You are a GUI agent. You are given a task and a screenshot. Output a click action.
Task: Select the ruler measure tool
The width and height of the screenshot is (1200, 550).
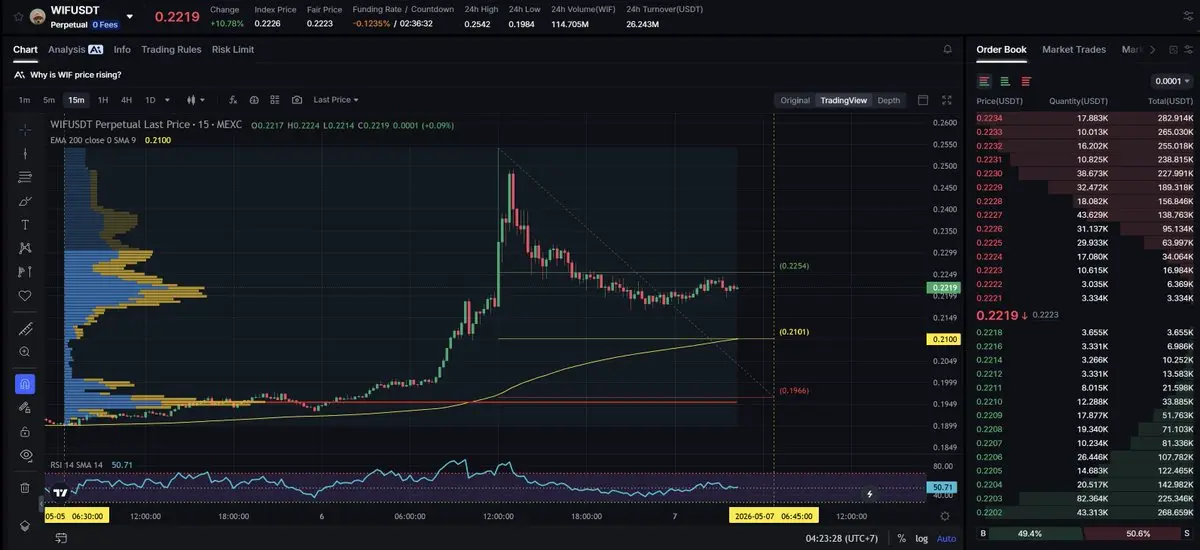tap(25, 328)
